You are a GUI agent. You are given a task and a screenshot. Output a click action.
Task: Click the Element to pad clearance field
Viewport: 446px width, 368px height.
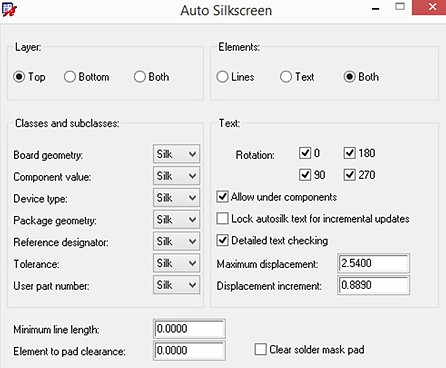click(189, 350)
